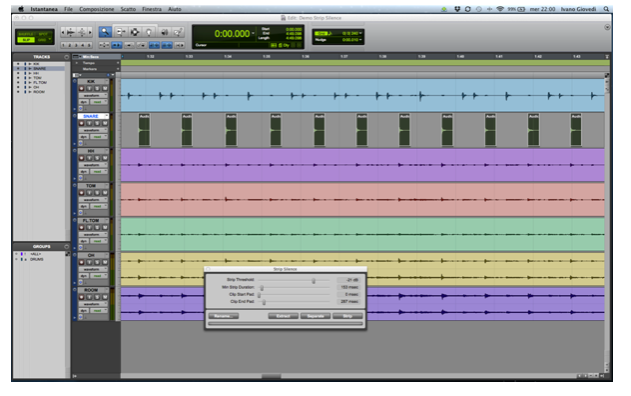Viewport: 631px width, 396px height.
Task: Solo the KIK track
Action: tap(97, 89)
